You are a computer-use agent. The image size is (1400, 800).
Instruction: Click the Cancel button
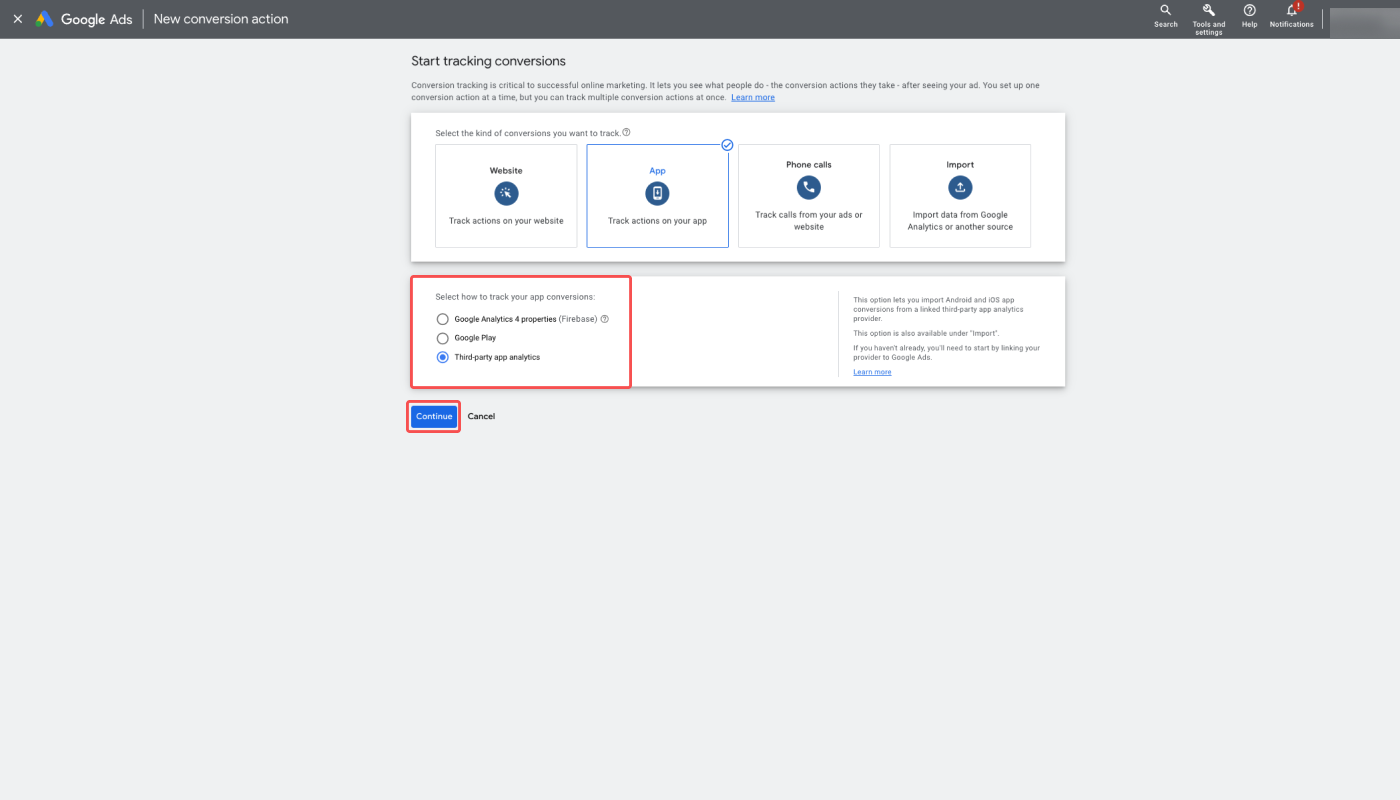(x=481, y=416)
